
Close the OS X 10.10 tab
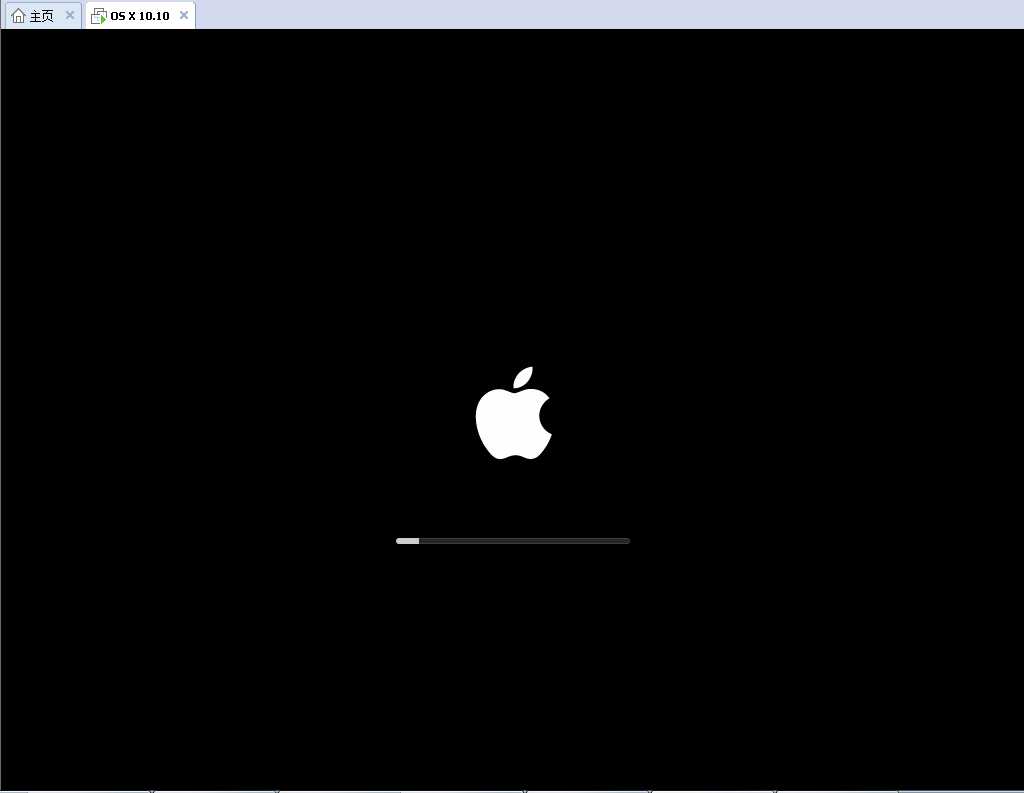coord(184,15)
